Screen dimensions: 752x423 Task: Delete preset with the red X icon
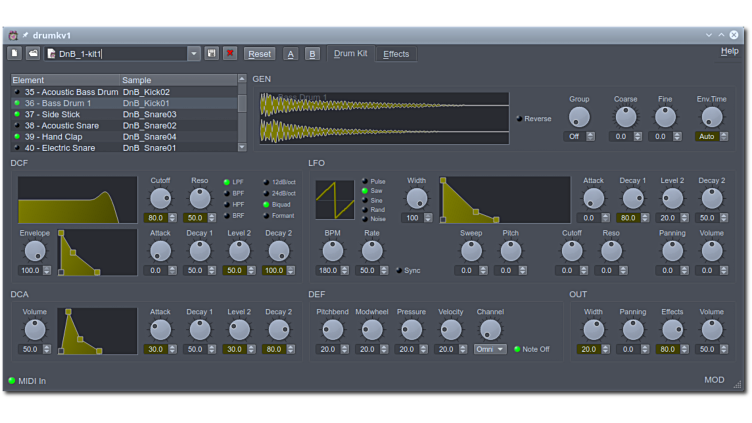230,54
